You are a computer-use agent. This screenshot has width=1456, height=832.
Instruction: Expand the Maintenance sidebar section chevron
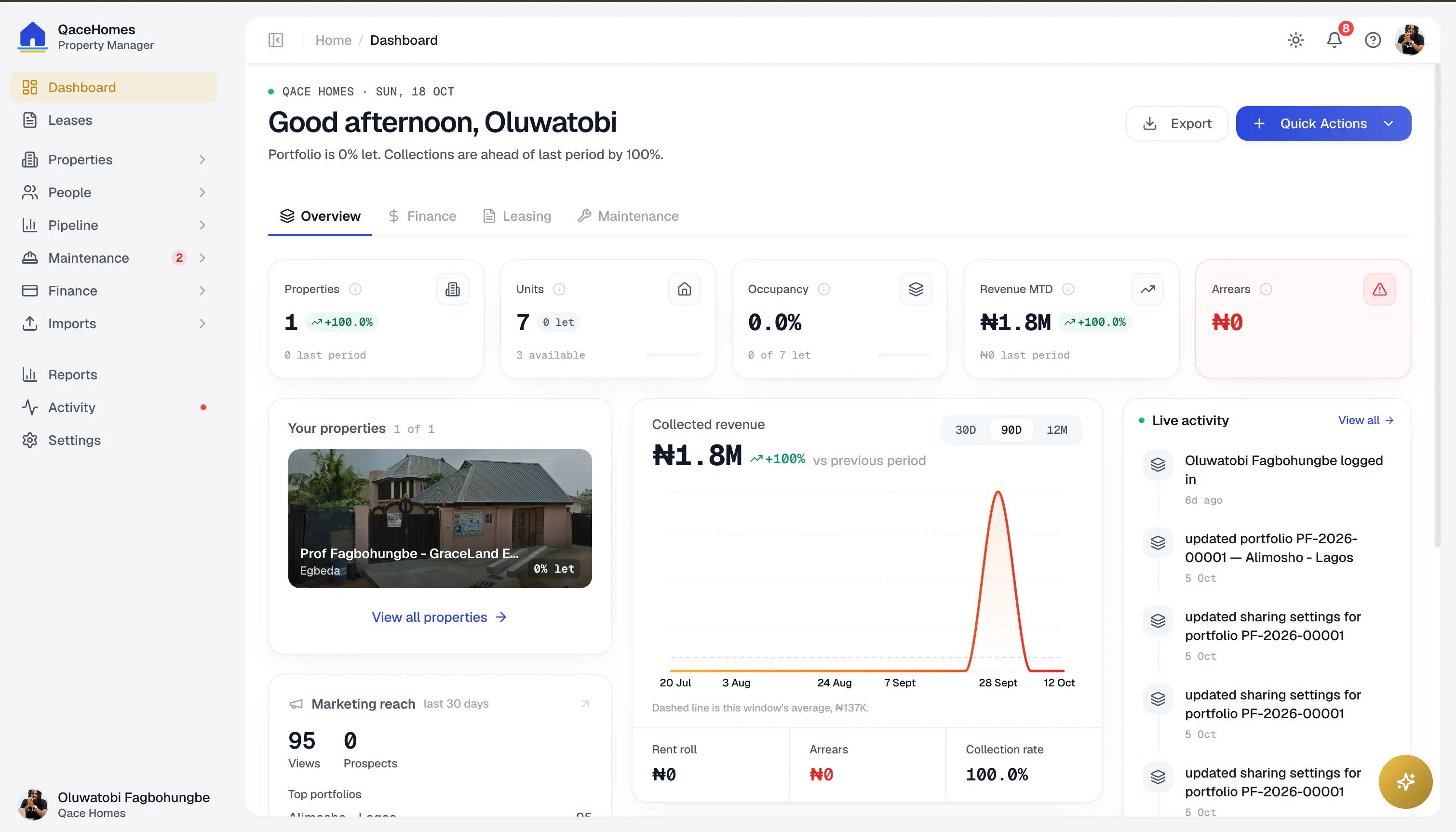202,258
